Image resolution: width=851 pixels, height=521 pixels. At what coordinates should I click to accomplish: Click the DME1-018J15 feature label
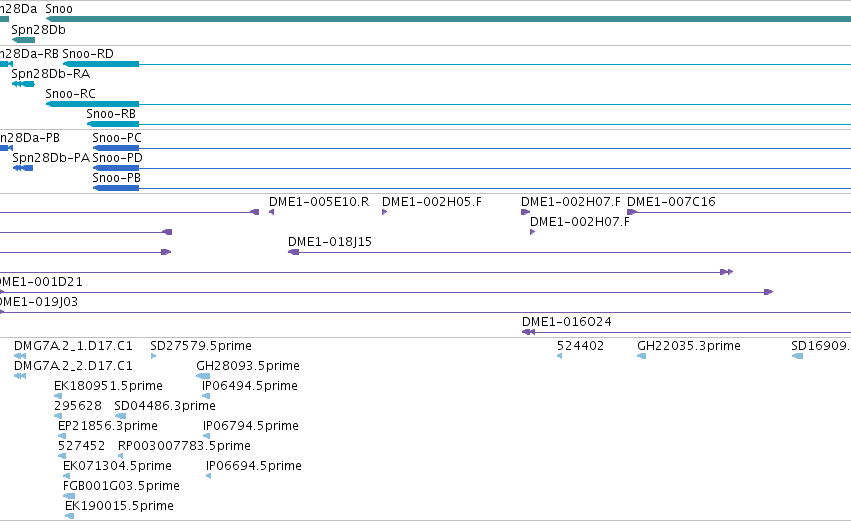click(330, 242)
